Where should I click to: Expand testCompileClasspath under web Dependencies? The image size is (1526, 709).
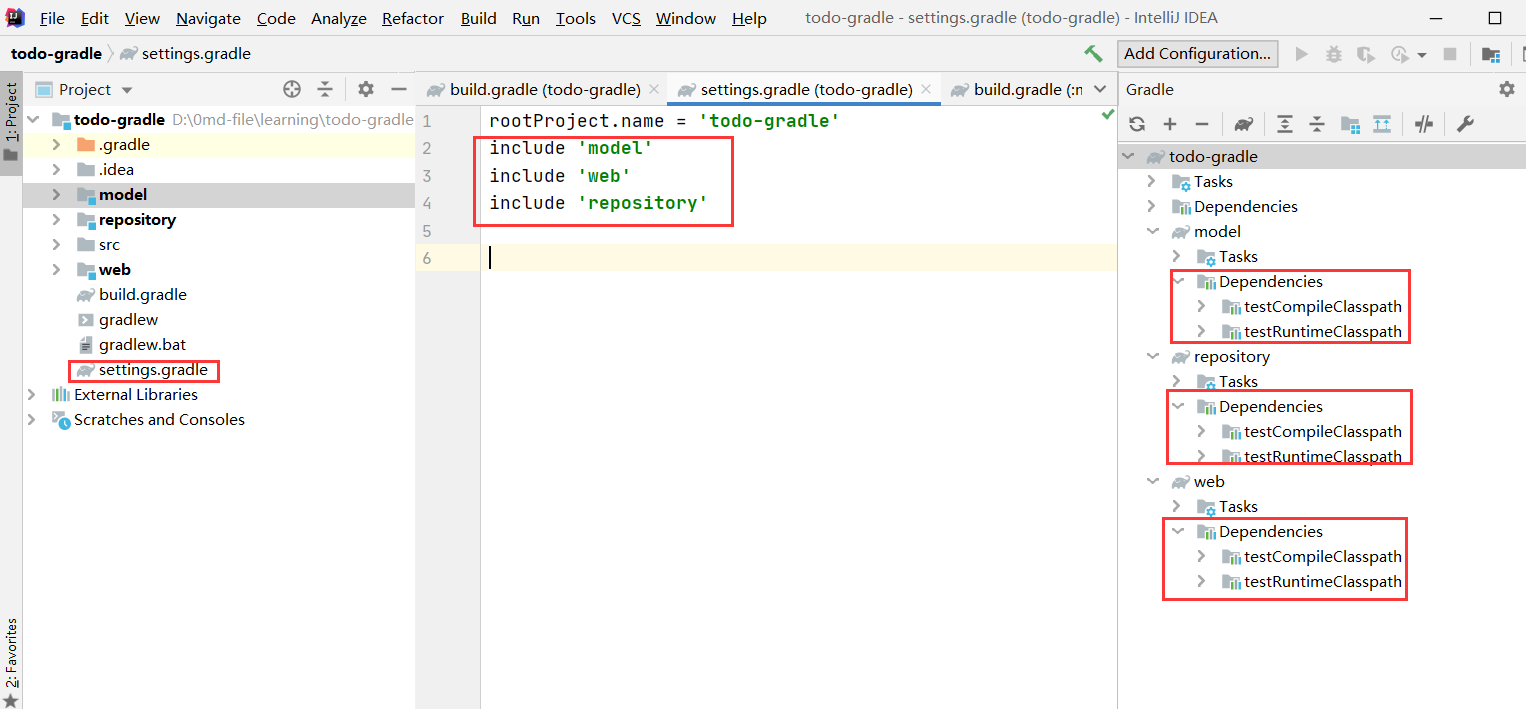pos(1201,556)
